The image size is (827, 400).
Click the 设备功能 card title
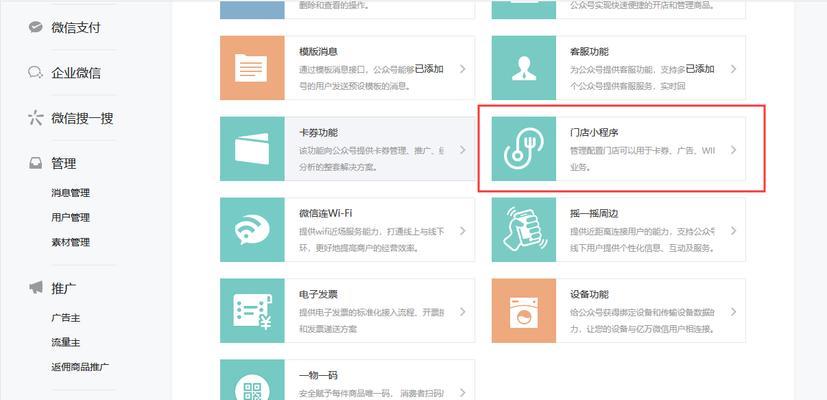point(589,294)
